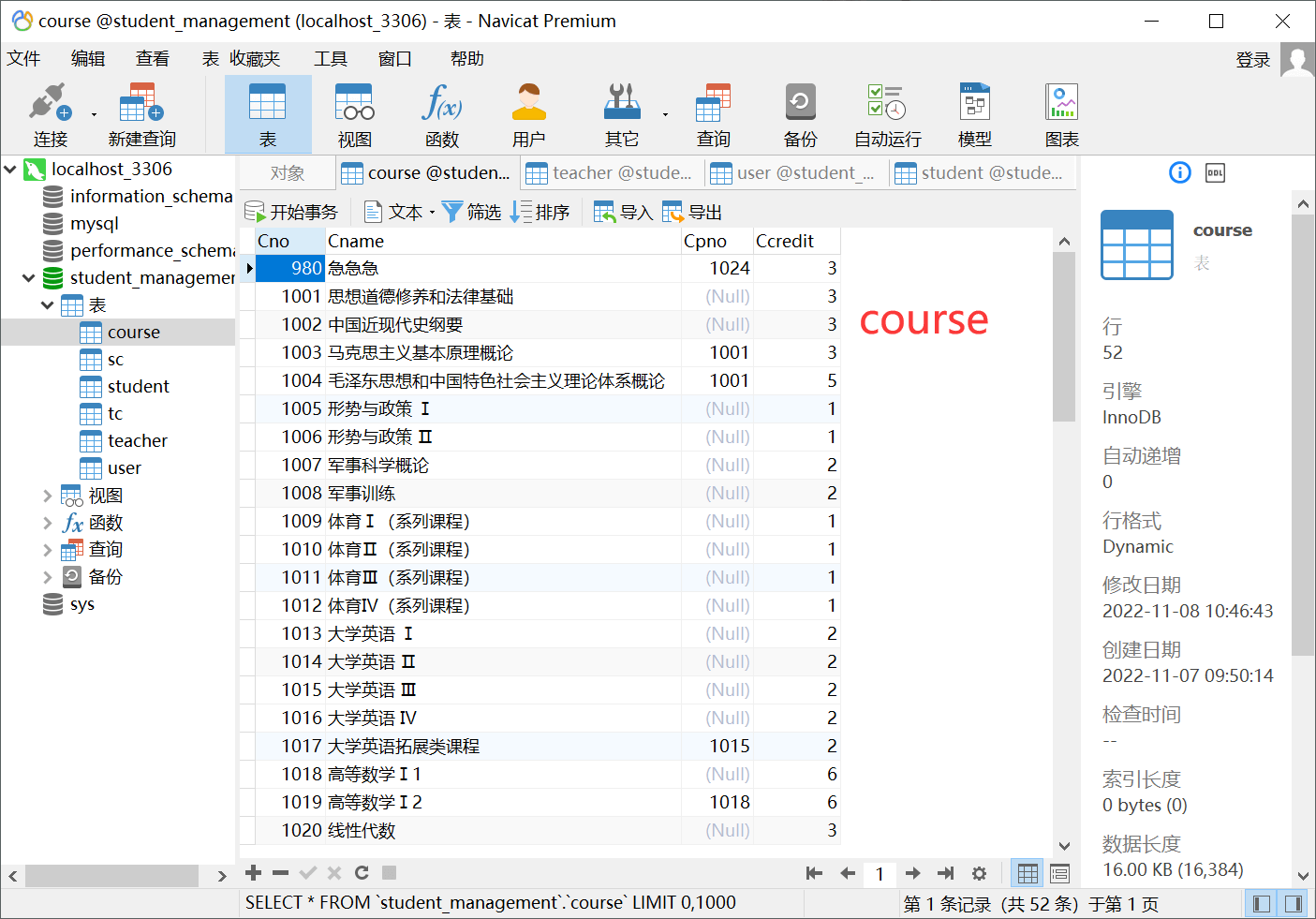Click the 登录 link at top right

[x=1252, y=58]
